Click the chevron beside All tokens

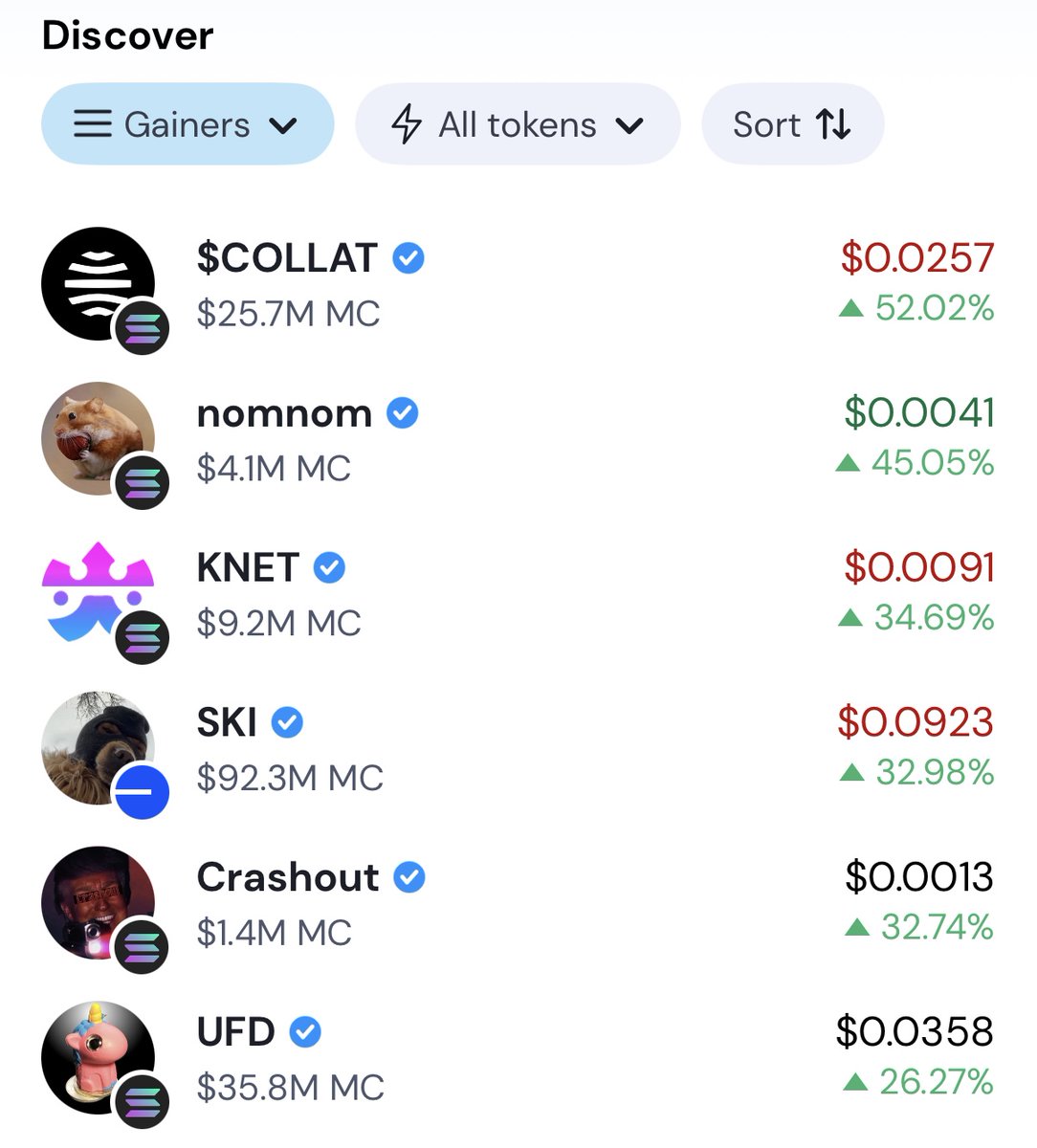[x=629, y=125]
